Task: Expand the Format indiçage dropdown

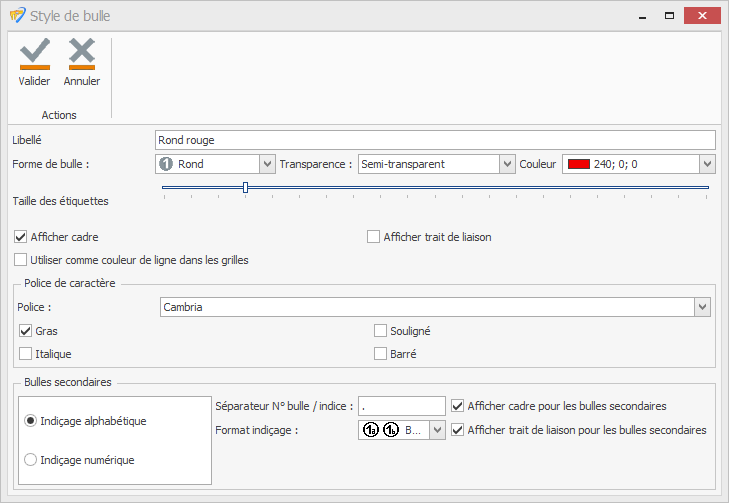Action: coord(437,430)
